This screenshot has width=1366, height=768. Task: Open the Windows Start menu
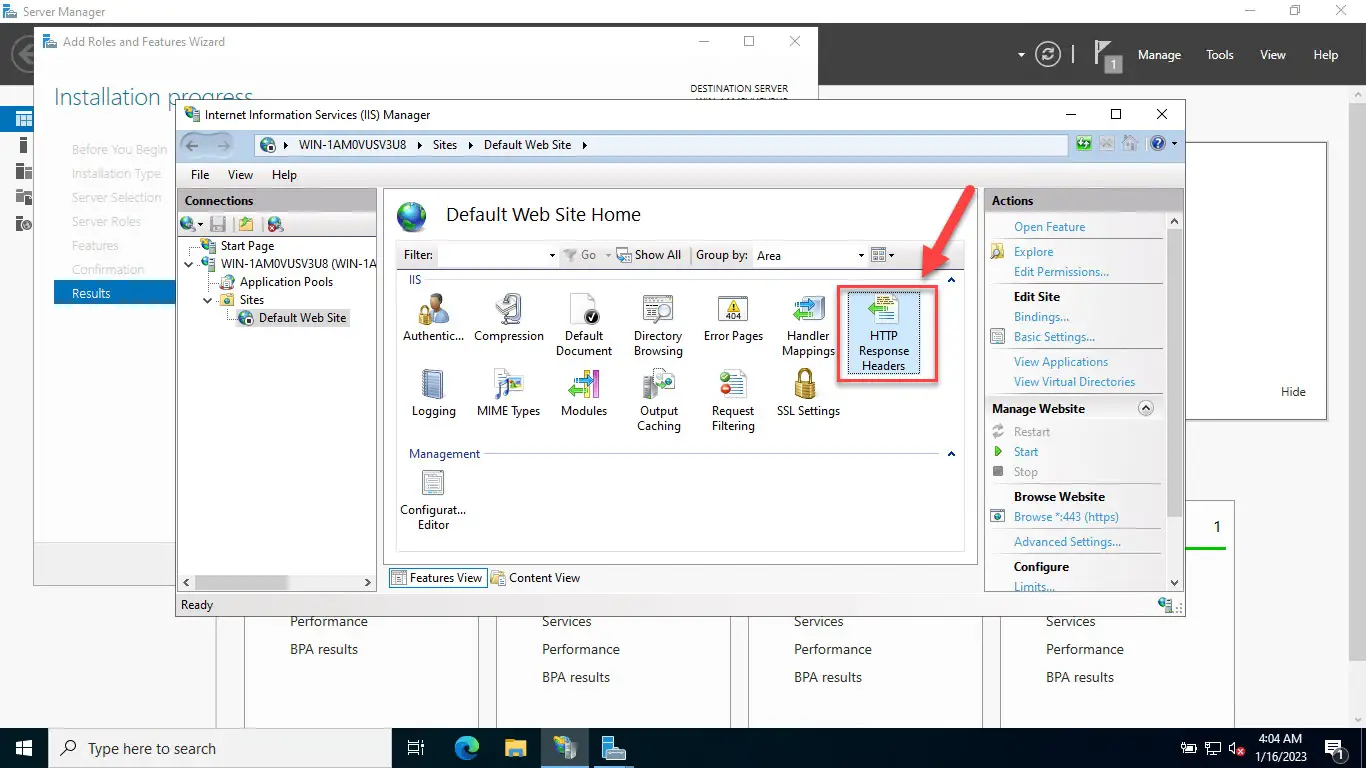(x=24, y=748)
